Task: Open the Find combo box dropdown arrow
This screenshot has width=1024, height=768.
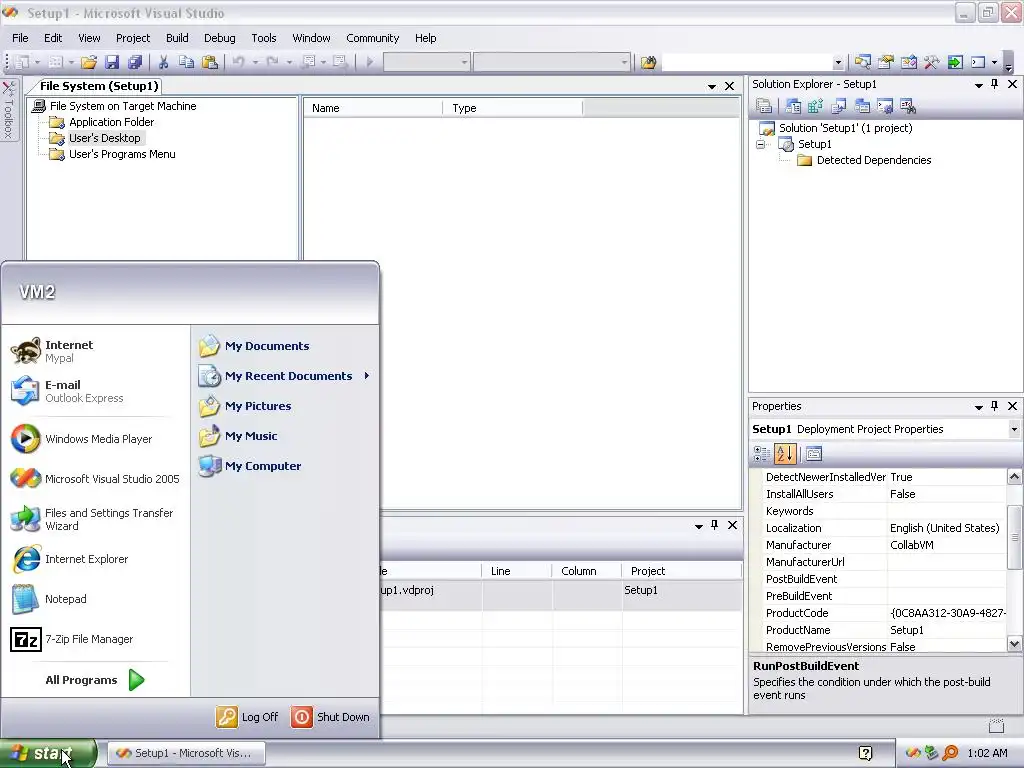Action: 838,63
